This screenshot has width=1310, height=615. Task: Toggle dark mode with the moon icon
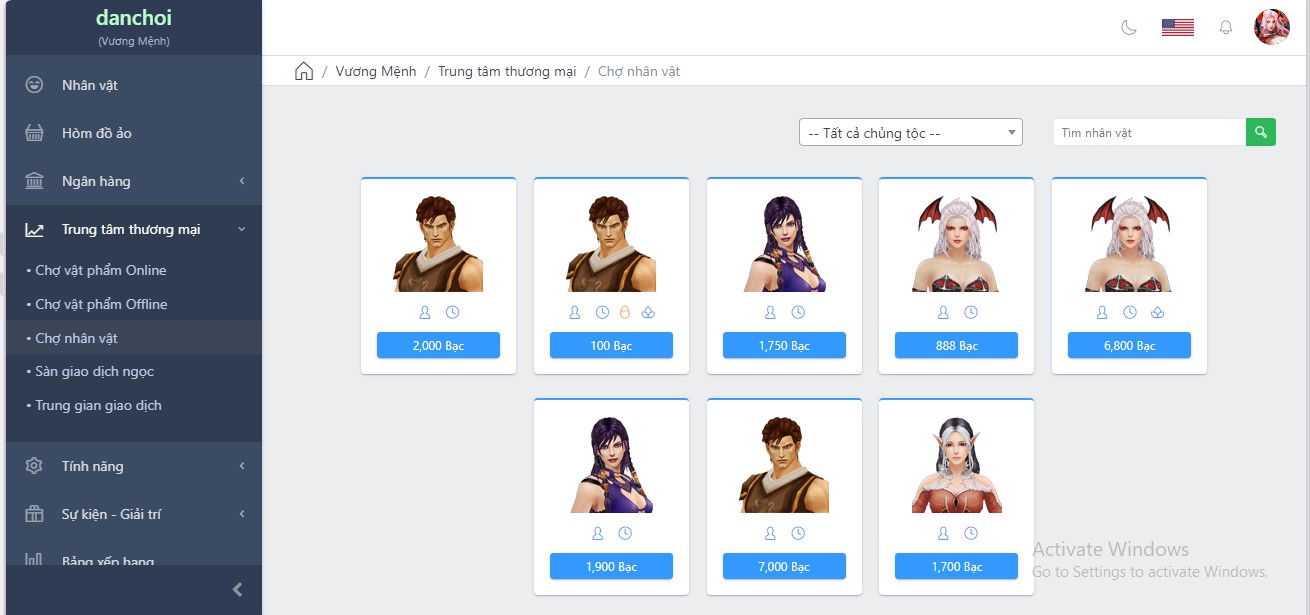tap(1129, 27)
